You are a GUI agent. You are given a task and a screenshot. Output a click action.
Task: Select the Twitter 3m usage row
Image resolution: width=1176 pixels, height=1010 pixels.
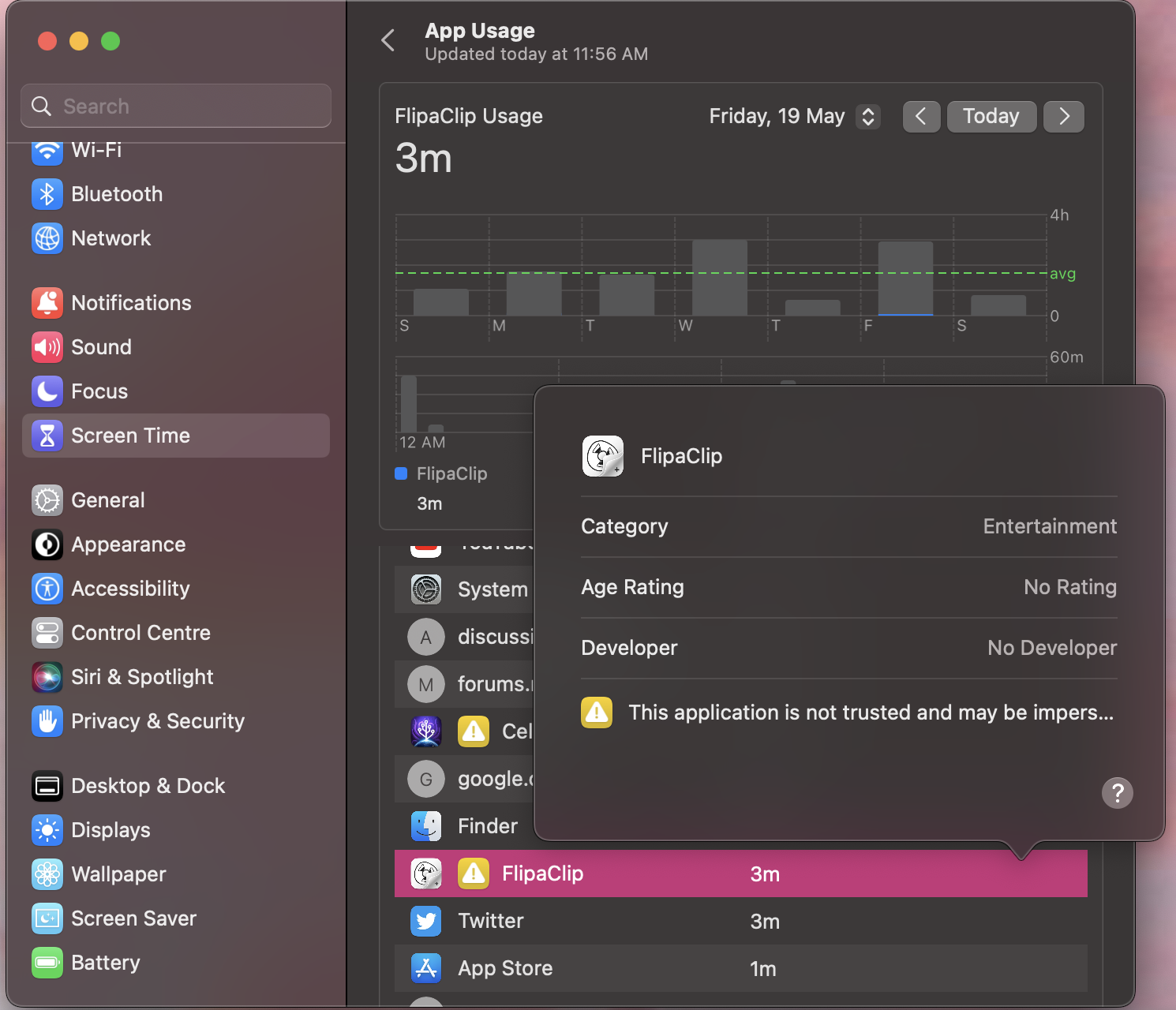tap(741, 921)
